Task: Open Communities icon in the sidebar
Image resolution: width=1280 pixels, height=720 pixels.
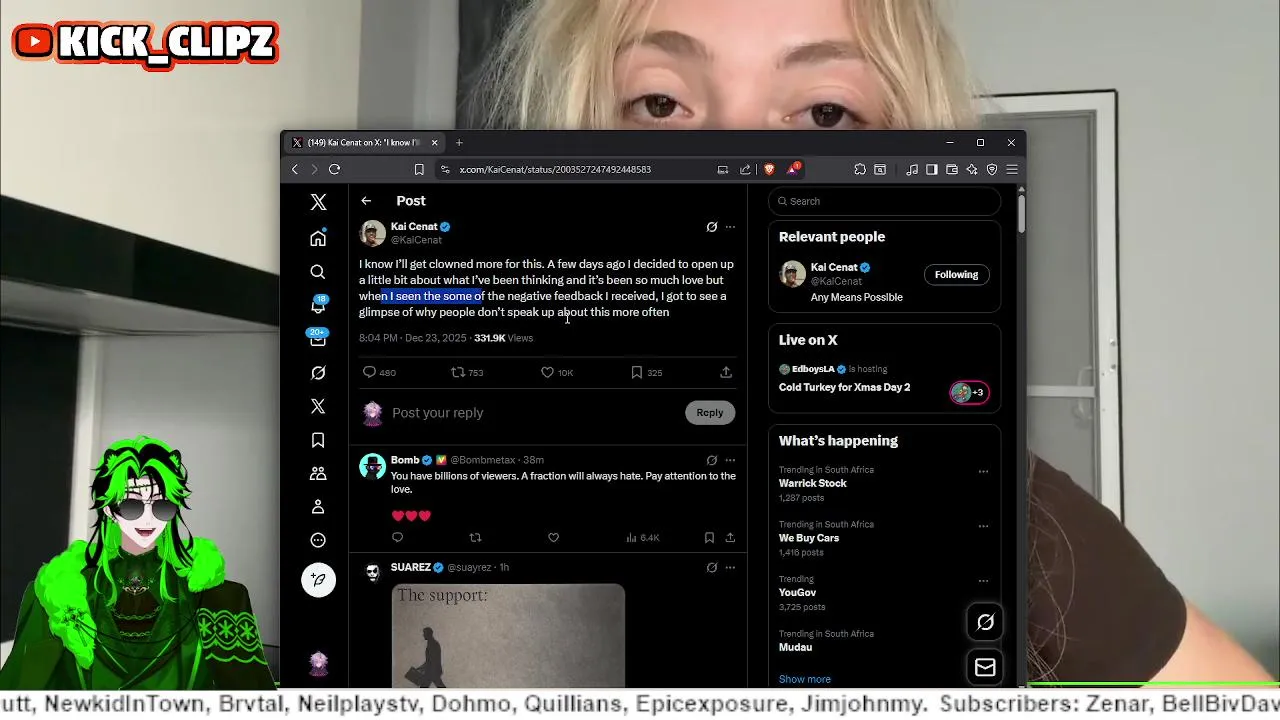Action: [318, 473]
